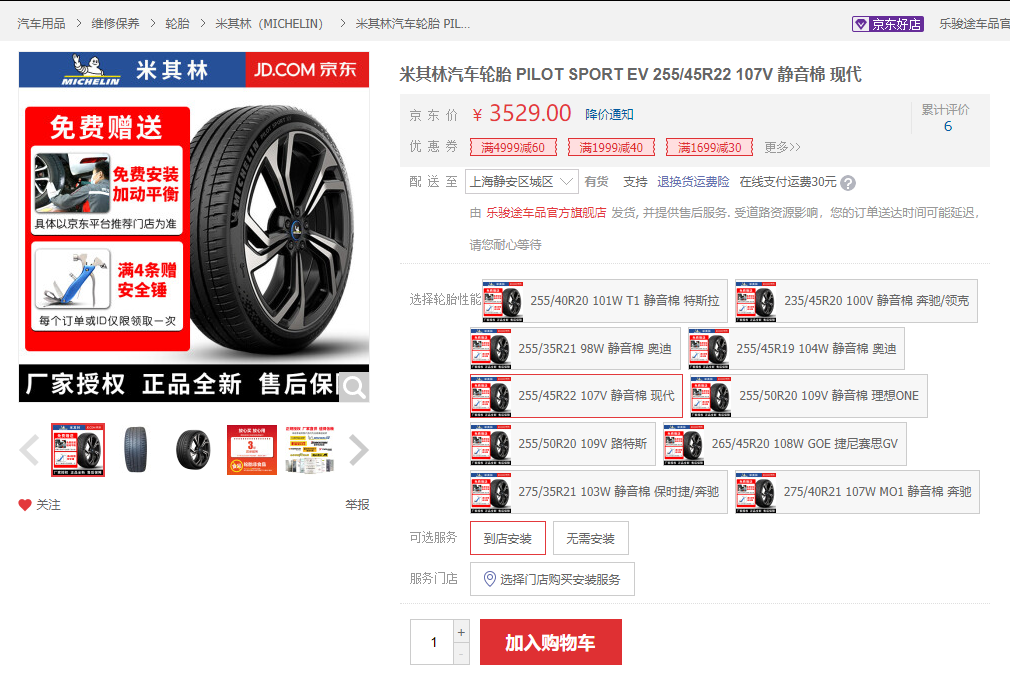The width and height of the screenshot is (1010, 685).
Task: Select the red guarantee poster thumbnail
Action: point(252,450)
